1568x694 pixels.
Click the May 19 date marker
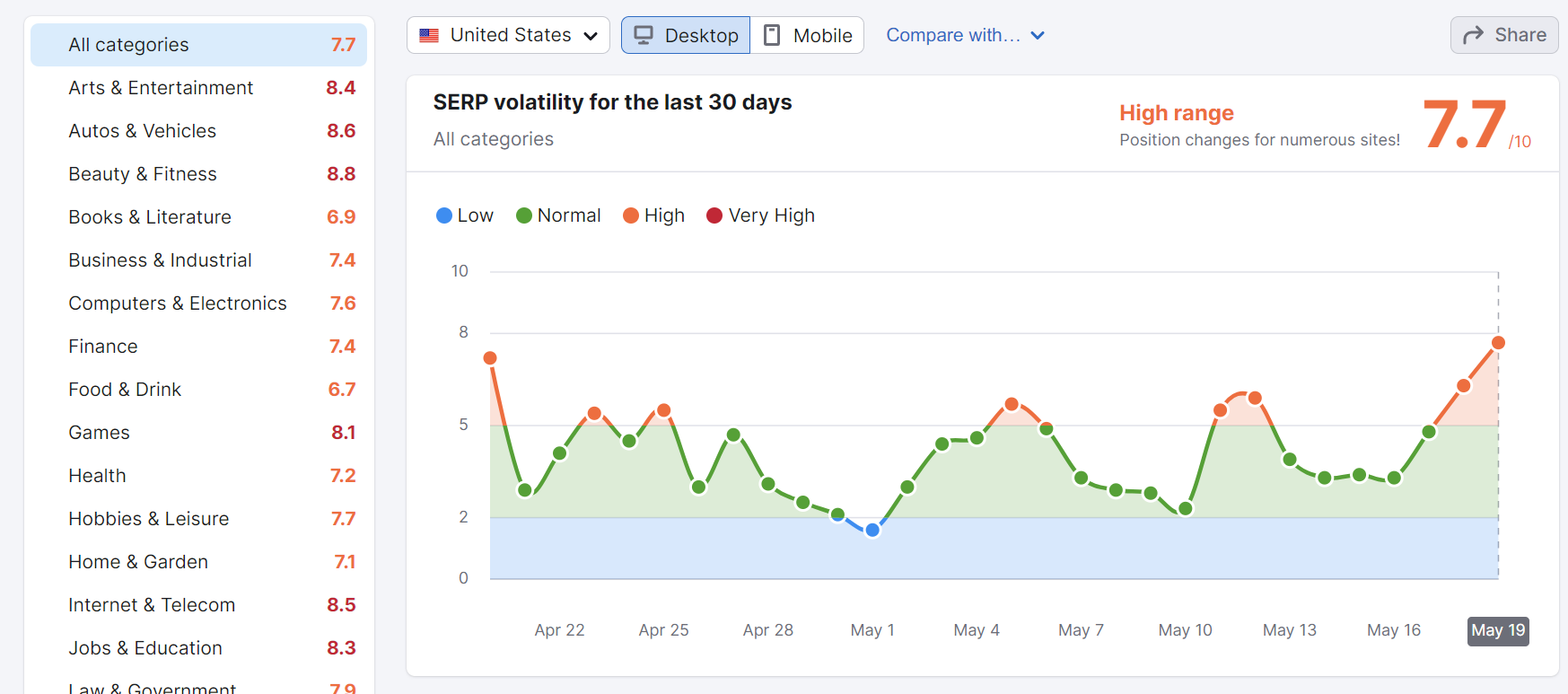click(1498, 630)
